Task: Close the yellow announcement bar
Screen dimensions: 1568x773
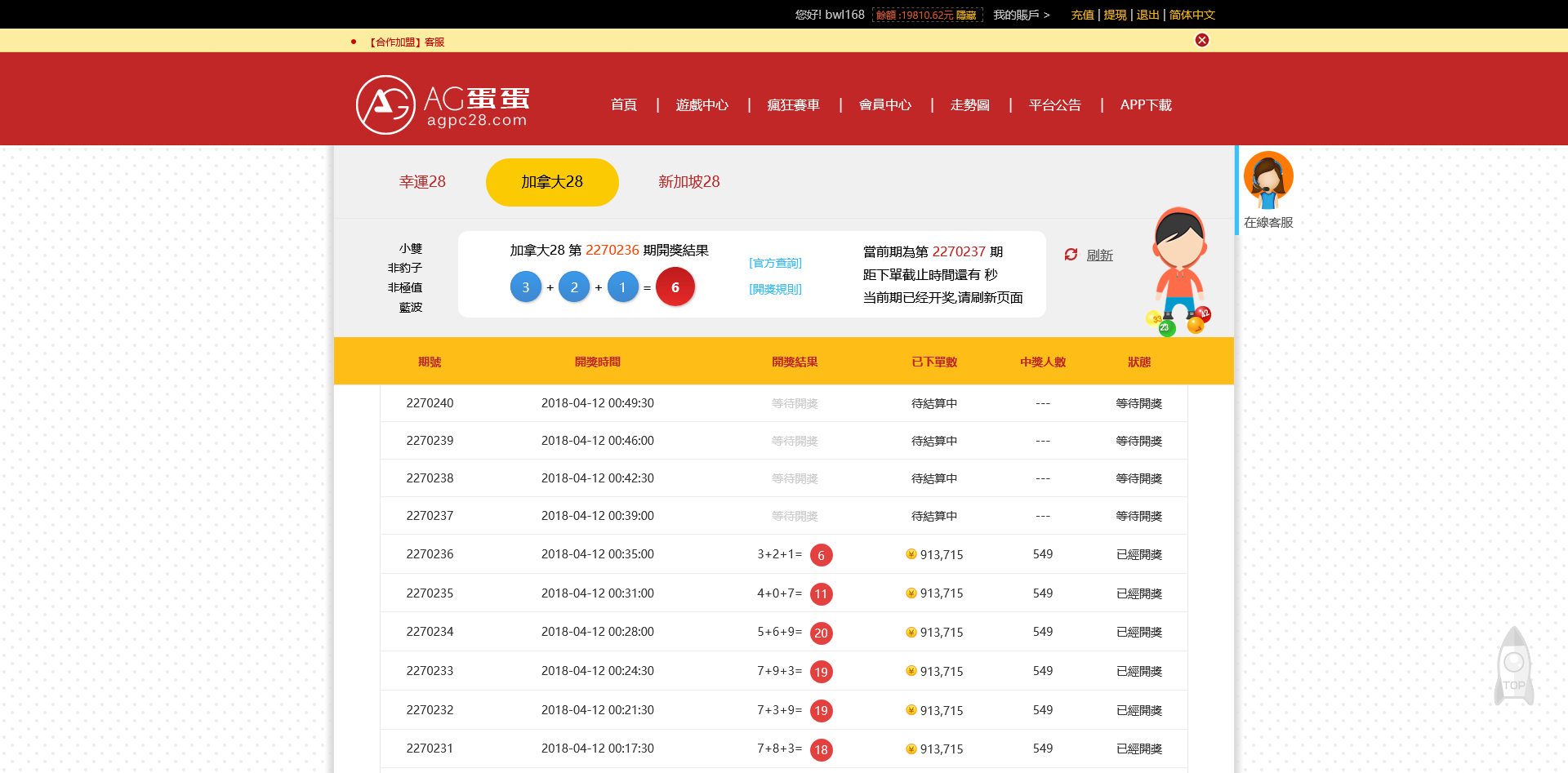Action: click(1201, 40)
